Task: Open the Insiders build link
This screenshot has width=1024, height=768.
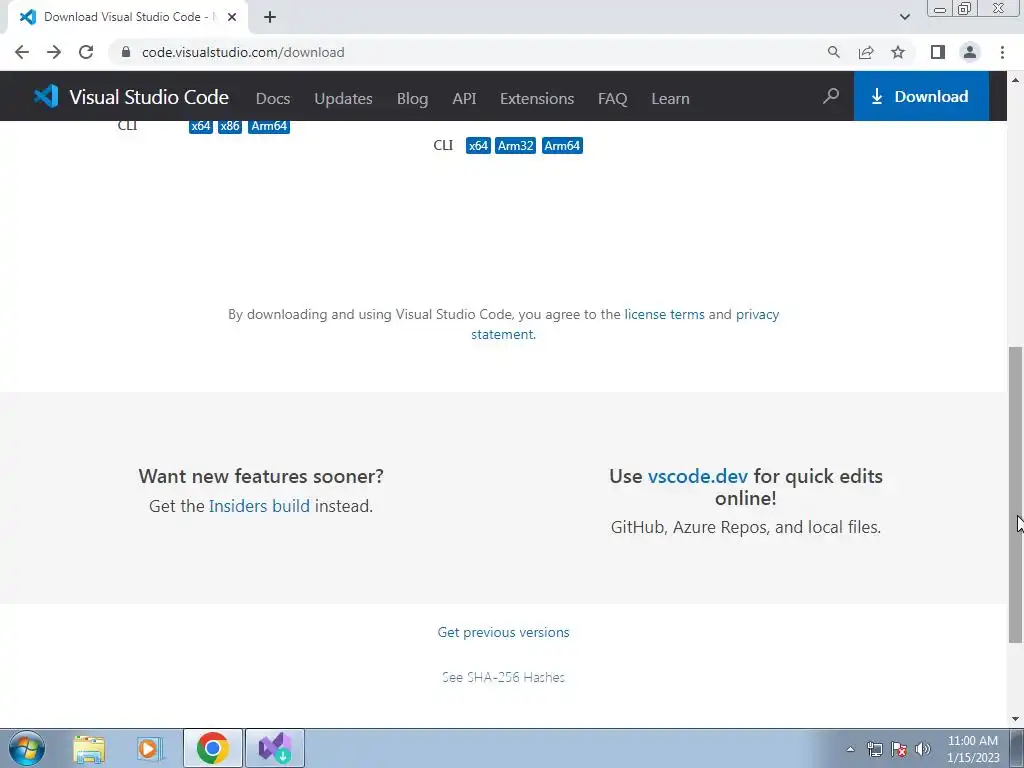Action: [x=259, y=506]
